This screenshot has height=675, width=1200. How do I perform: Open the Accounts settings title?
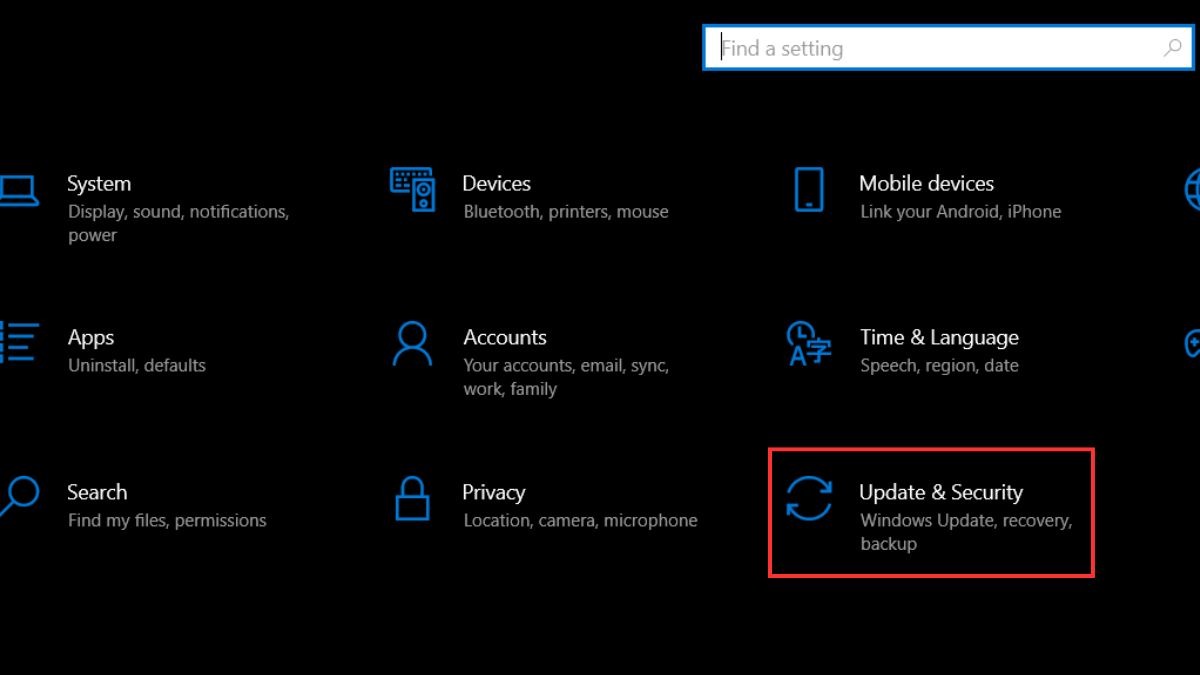[x=505, y=338]
